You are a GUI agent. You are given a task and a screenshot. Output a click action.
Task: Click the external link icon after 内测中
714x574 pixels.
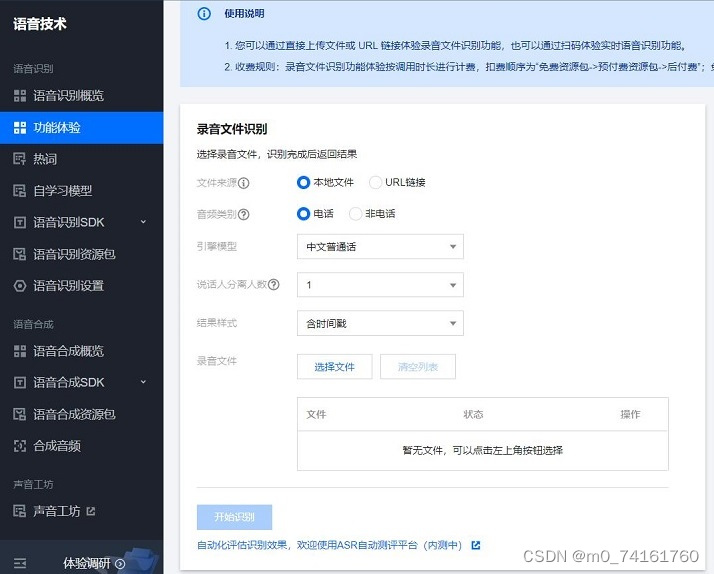[x=476, y=545]
